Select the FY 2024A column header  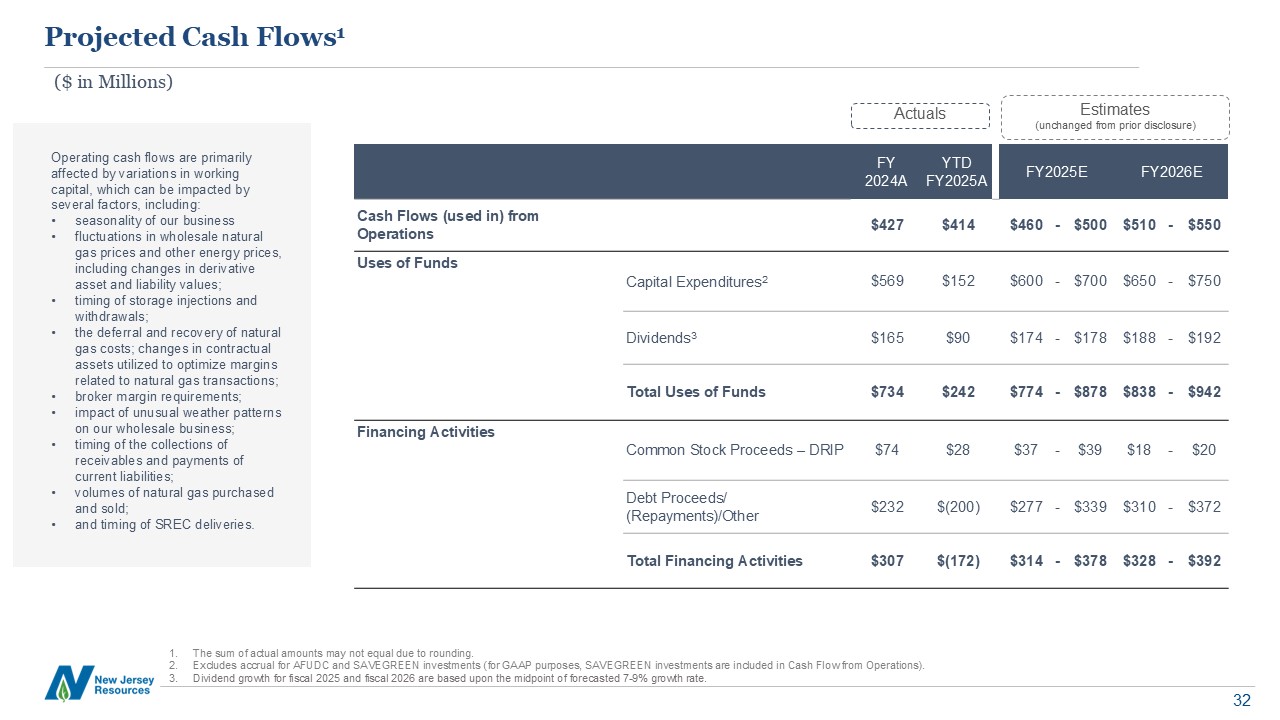(886, 171)
